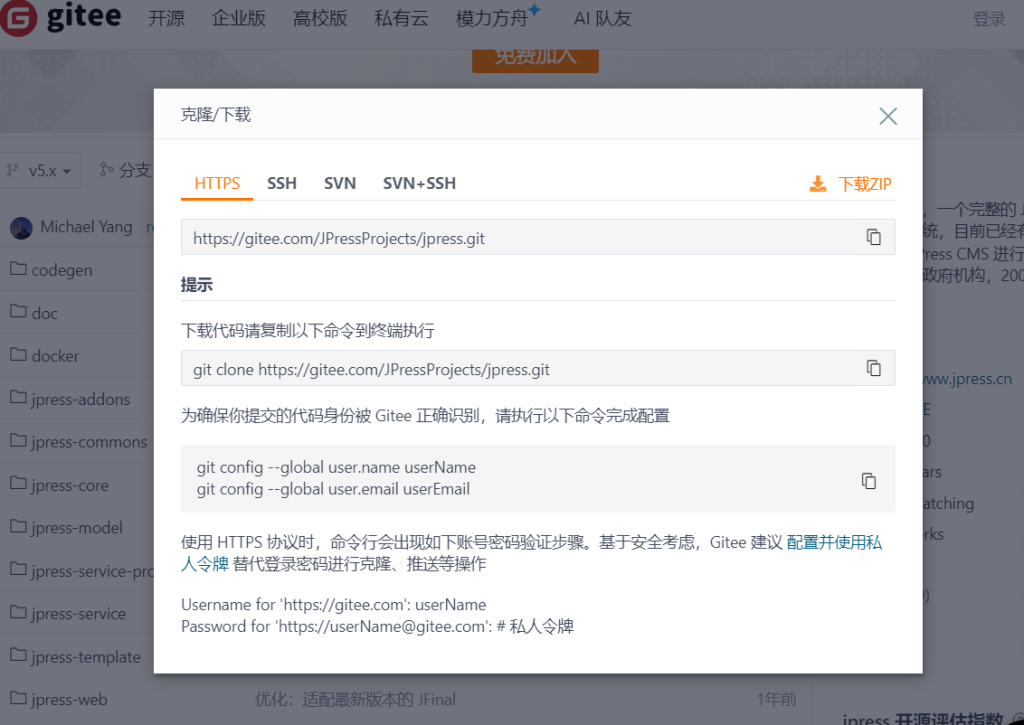Click Michael Yang's avatar

tap(21, 227)
